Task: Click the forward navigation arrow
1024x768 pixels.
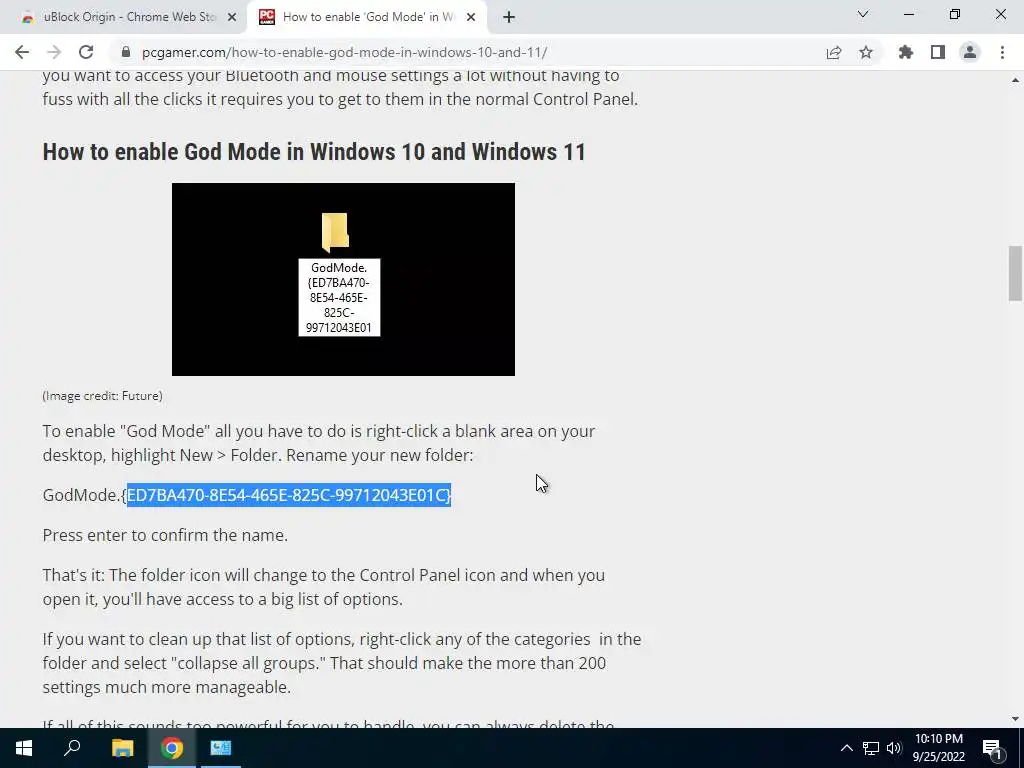Action: tap(54, 52)
